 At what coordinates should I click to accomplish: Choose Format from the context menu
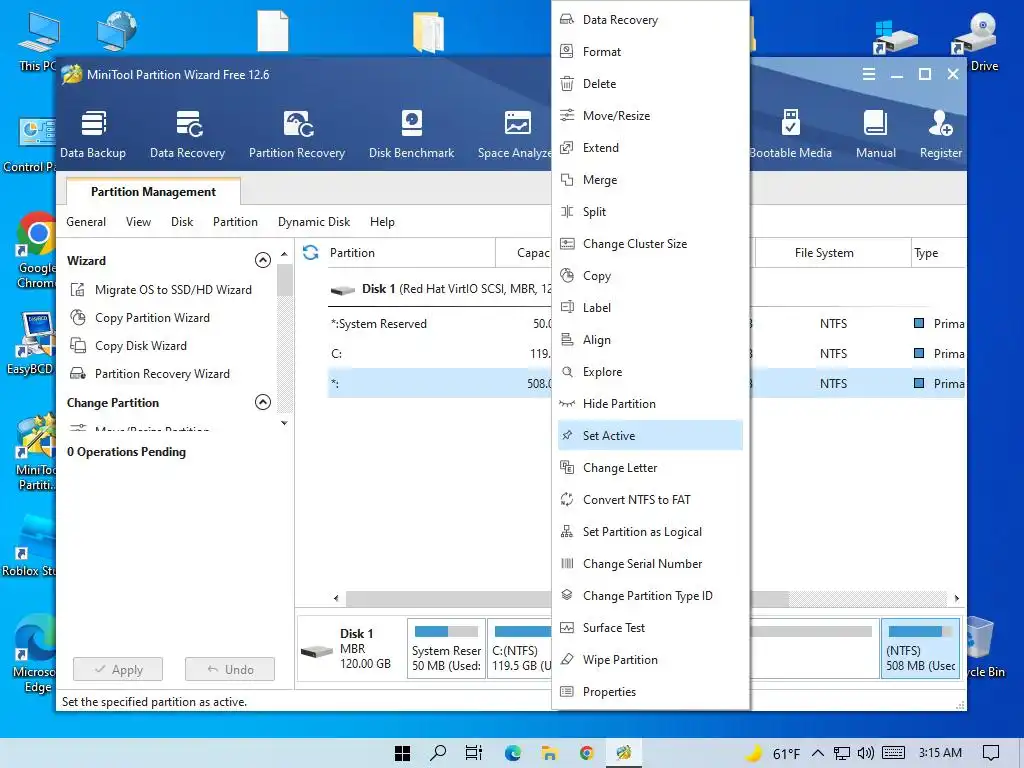650,52
